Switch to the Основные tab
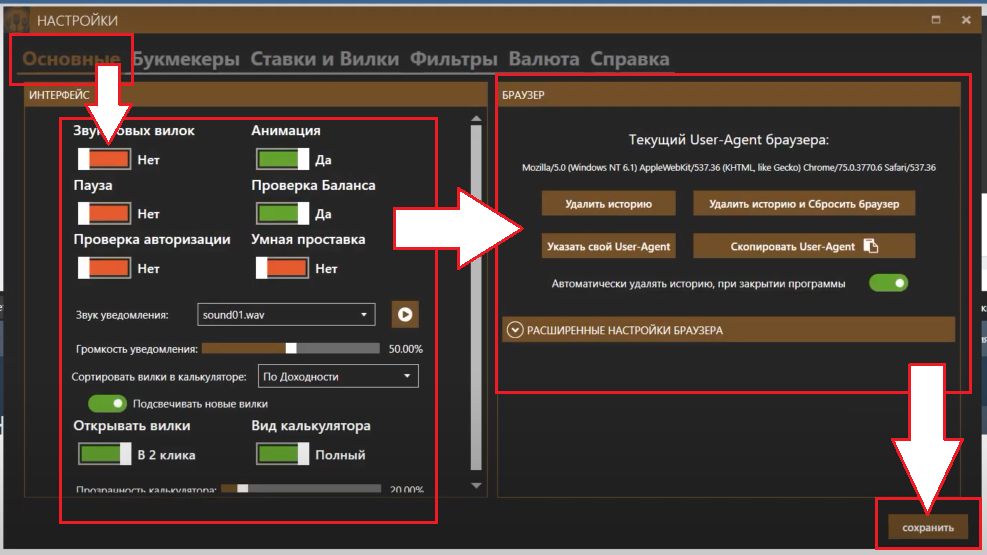 point(71,59)
